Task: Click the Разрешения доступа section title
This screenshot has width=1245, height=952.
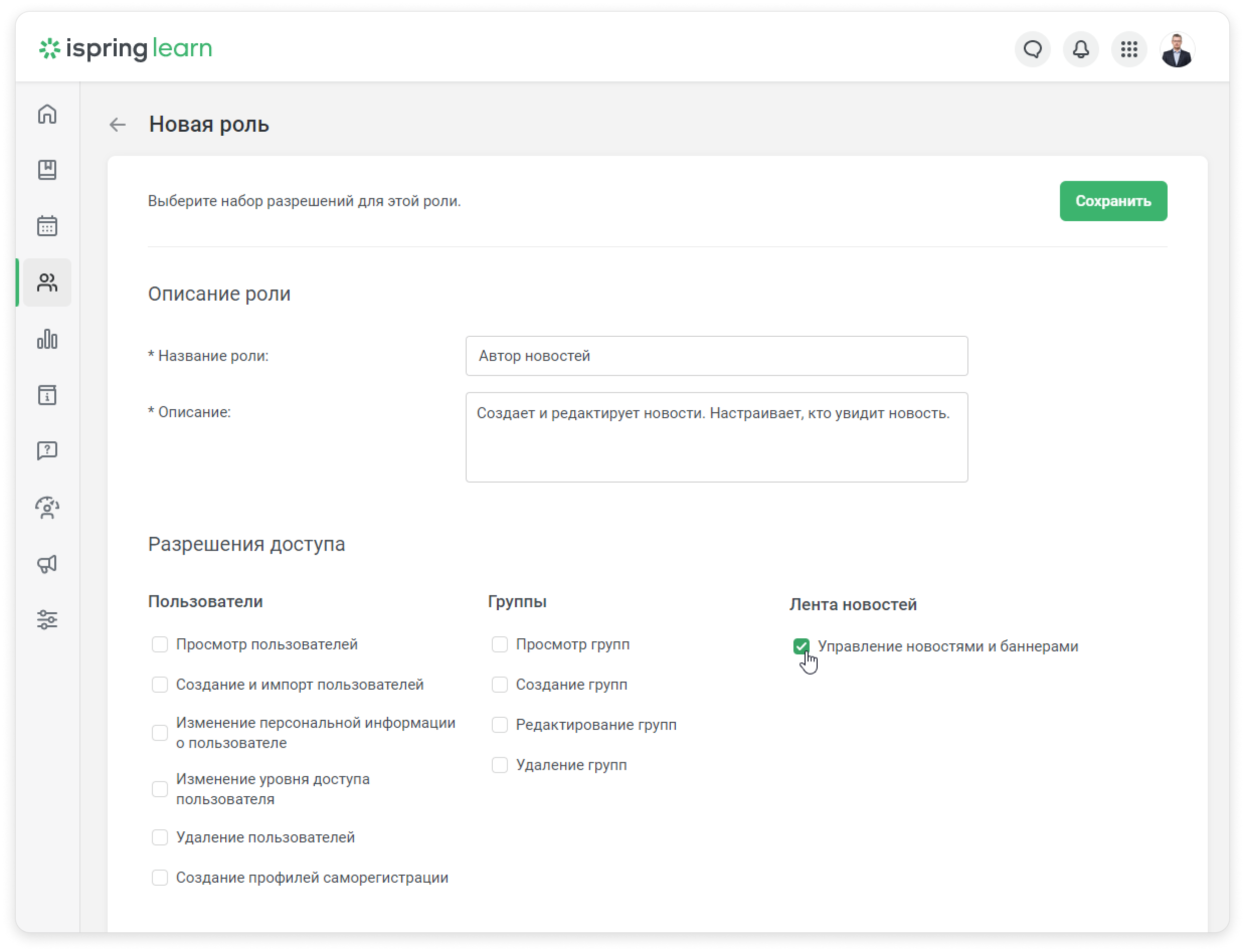Action: pos(246,544)
